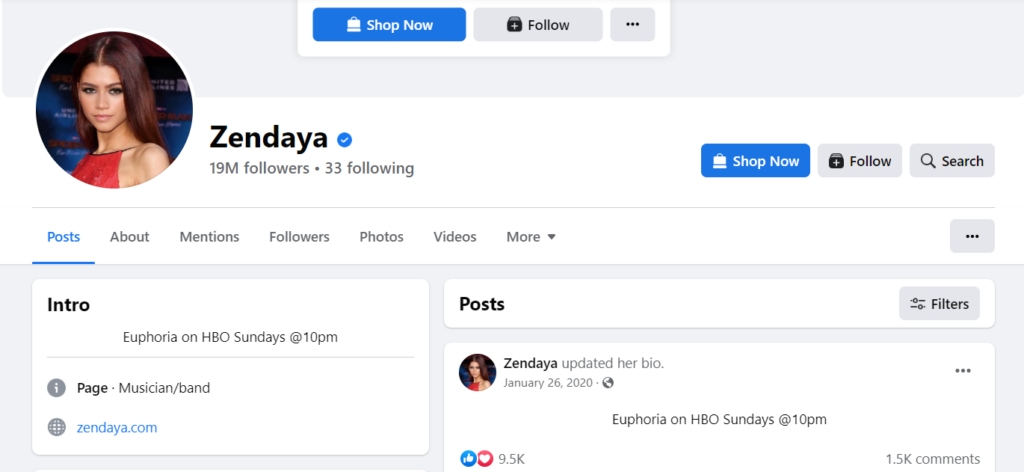The height and width of the screenshot is (472, 1024).
Task: Click the three-dot menu on the bio post
Action: pyautogui.click(x=963, y=371)
